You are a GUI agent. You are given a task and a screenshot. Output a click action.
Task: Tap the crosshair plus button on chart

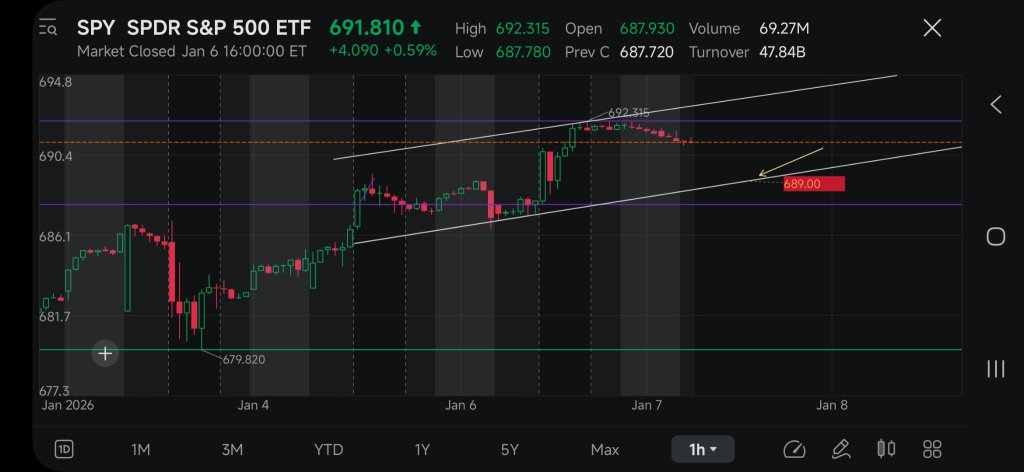coord(105,354)
